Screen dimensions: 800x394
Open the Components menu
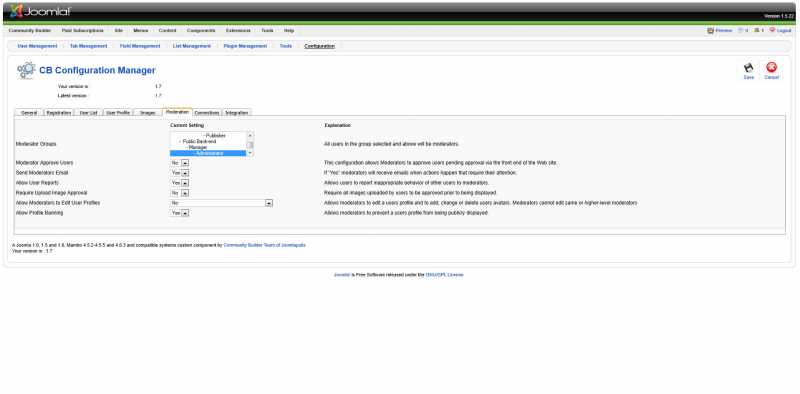tap(201, 31)
